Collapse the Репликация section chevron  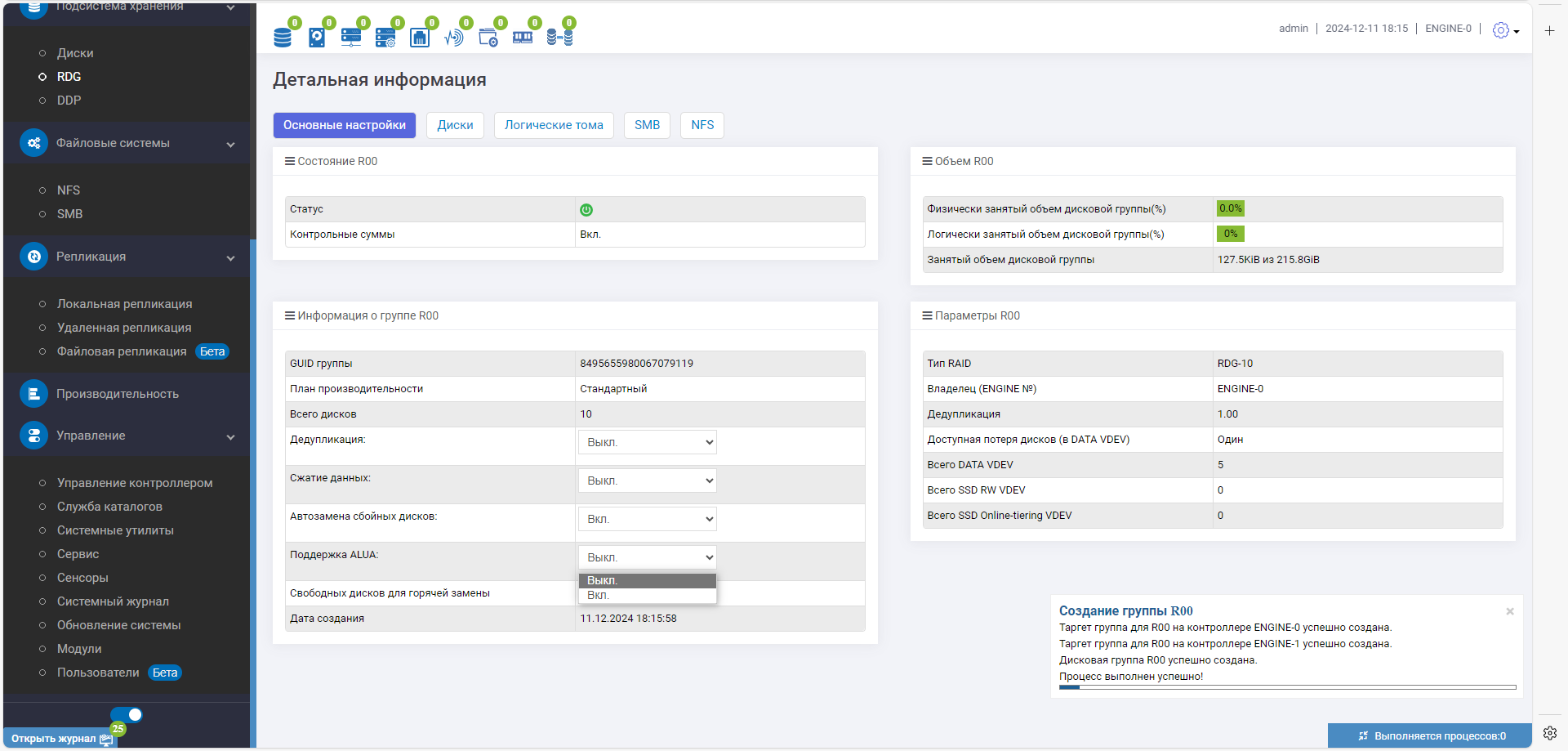coord(231,258)
